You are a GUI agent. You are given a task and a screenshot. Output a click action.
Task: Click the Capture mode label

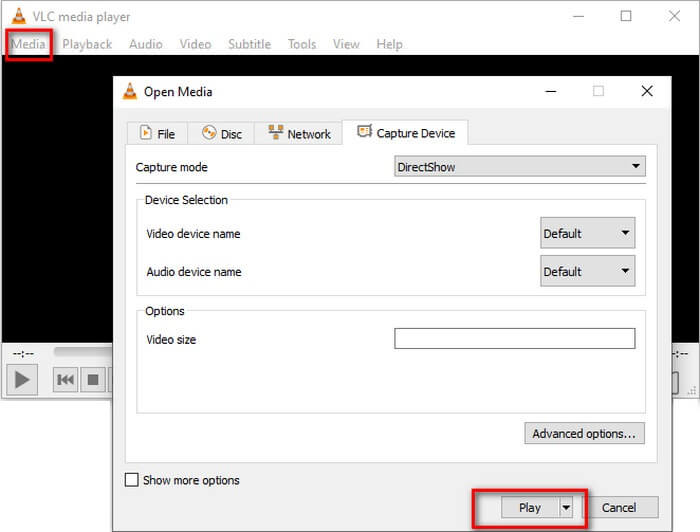[x=171, y=167]
